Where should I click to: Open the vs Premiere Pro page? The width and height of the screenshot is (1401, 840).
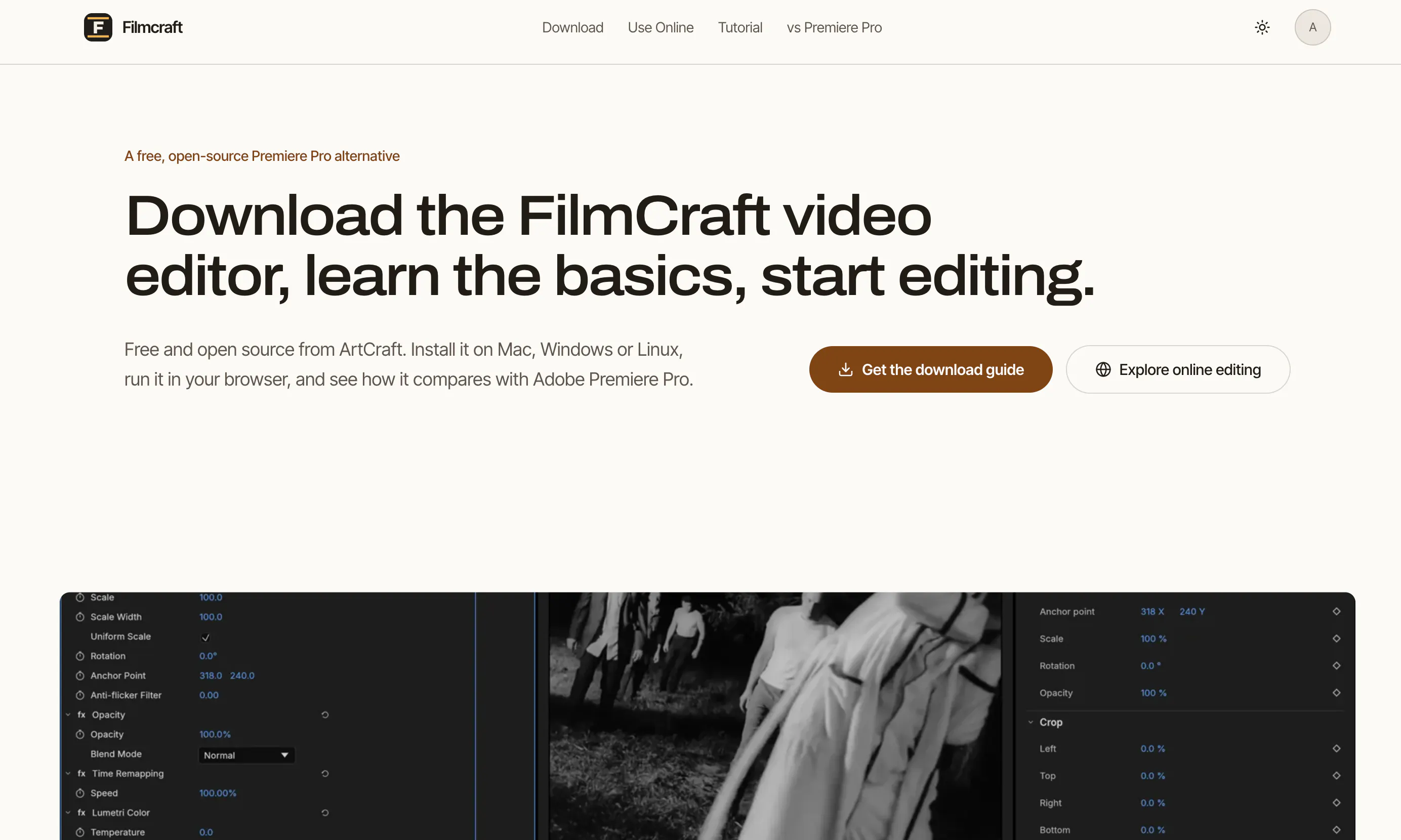point(834,27)
